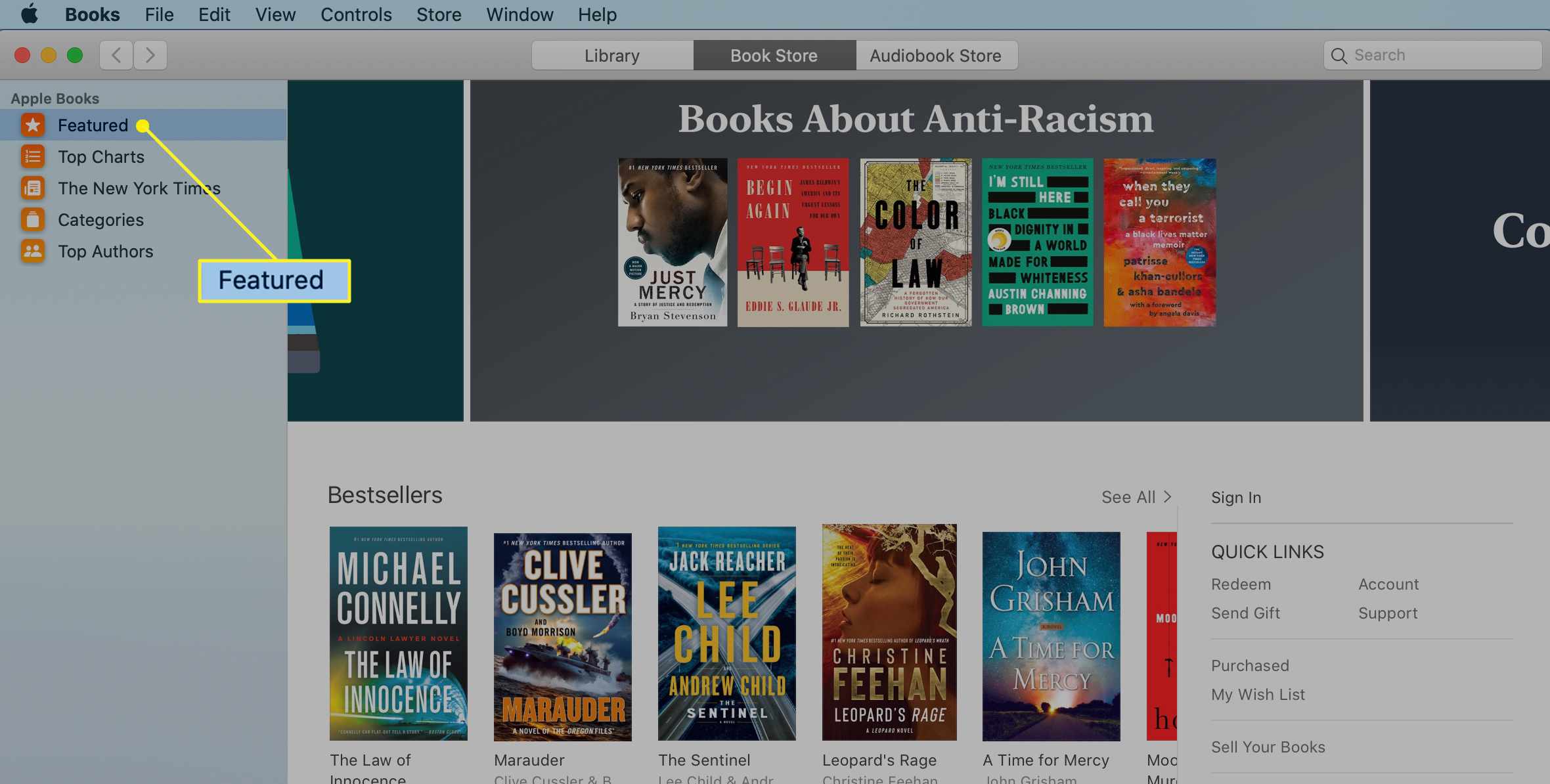Click The New York Times newspaper icon
This screenshot has height=784, width=1550.
tap(33, 188)
